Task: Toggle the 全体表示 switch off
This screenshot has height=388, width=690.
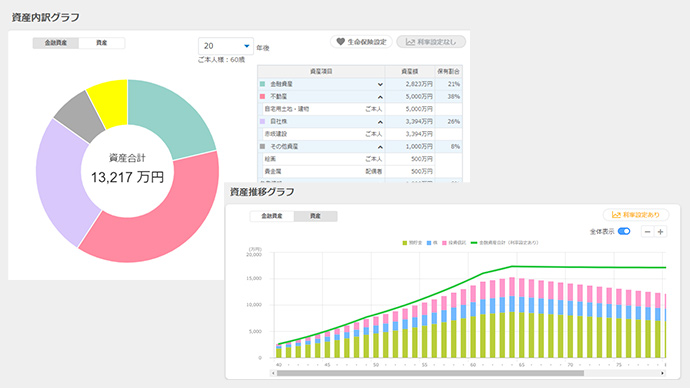Action: pos(624,231)
